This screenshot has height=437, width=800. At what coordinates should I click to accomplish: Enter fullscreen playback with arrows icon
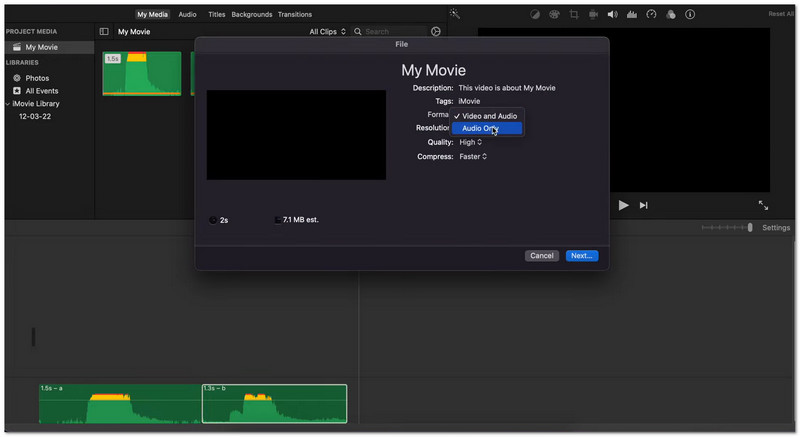(x=763, y=205)
